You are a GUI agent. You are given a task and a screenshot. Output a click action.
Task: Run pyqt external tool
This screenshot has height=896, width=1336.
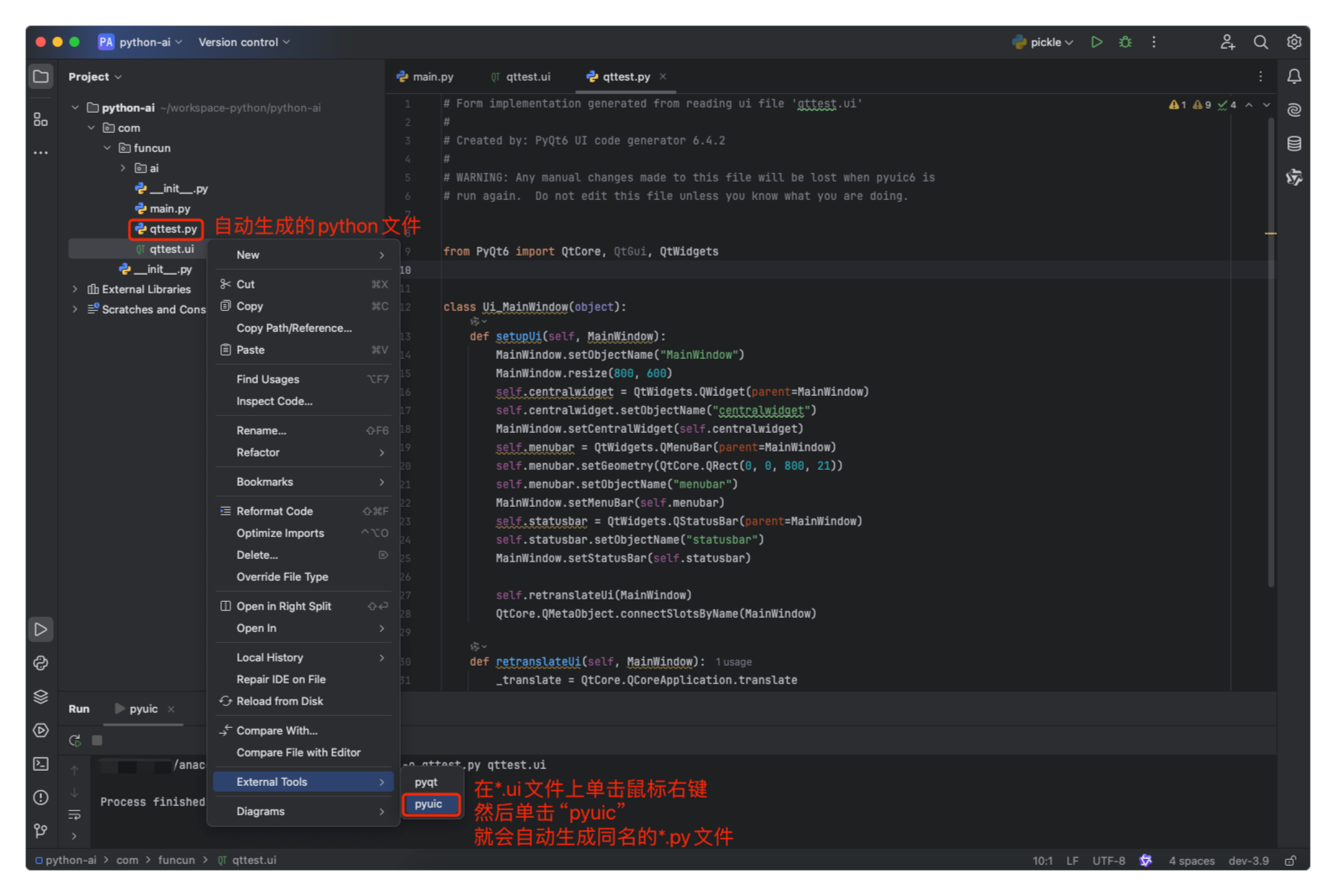pos(431,783)
